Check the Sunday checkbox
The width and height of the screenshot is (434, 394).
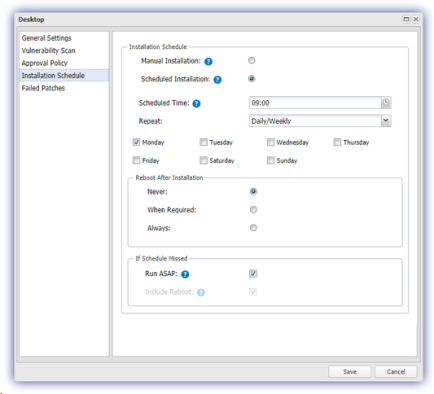tap(271, 160)
